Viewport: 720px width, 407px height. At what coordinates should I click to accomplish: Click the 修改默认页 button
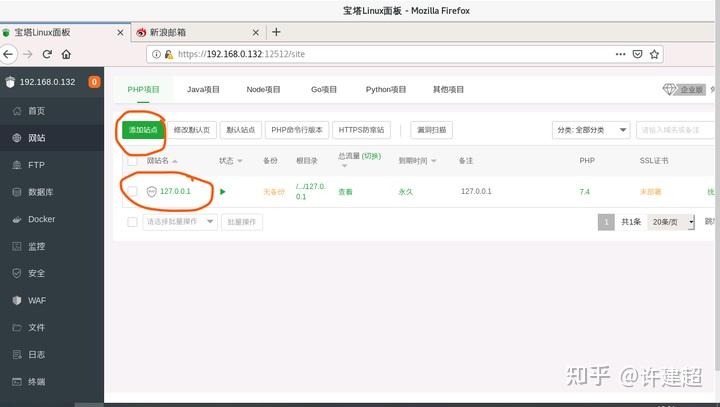click(192, 130)
